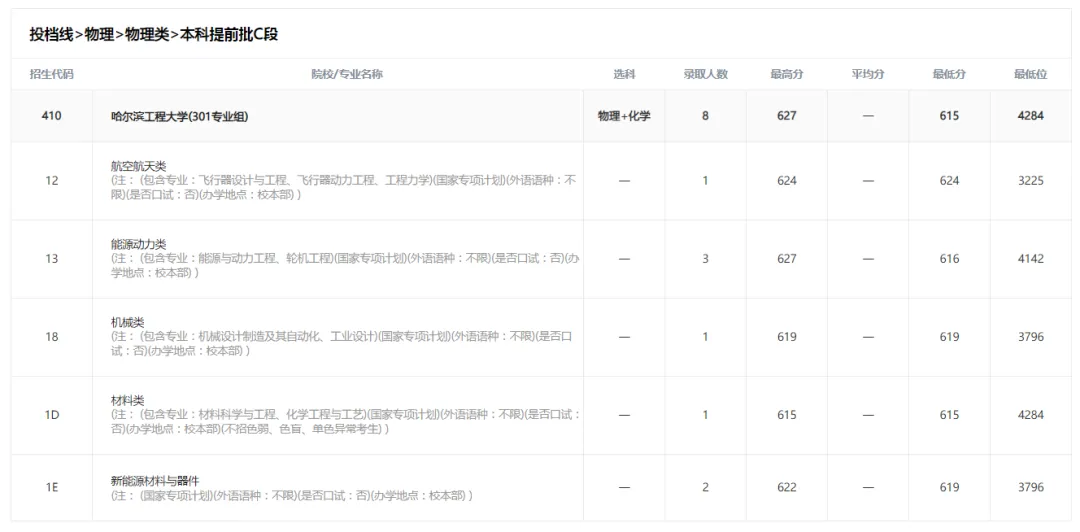Image resolution: width=1080 pixels, height=532 pixels.
Task: Select major code 1E
Action: click(x=52, y=487)
